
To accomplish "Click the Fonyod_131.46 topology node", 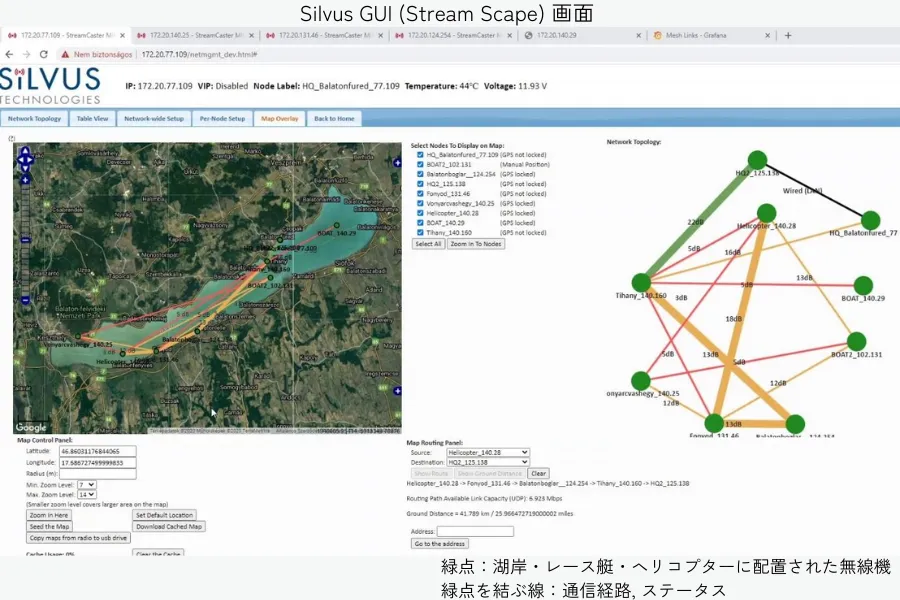I will coord(714,423).
